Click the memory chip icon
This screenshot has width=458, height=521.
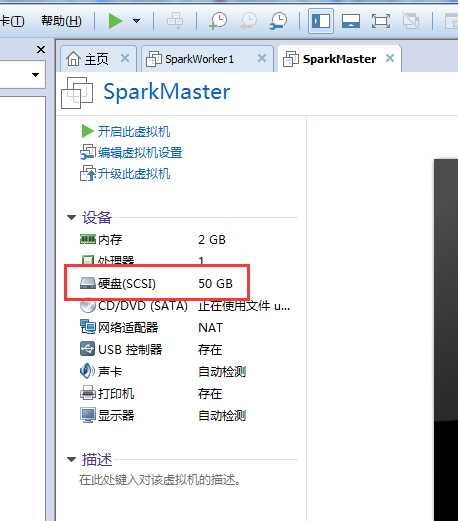(x=88, y=239)
